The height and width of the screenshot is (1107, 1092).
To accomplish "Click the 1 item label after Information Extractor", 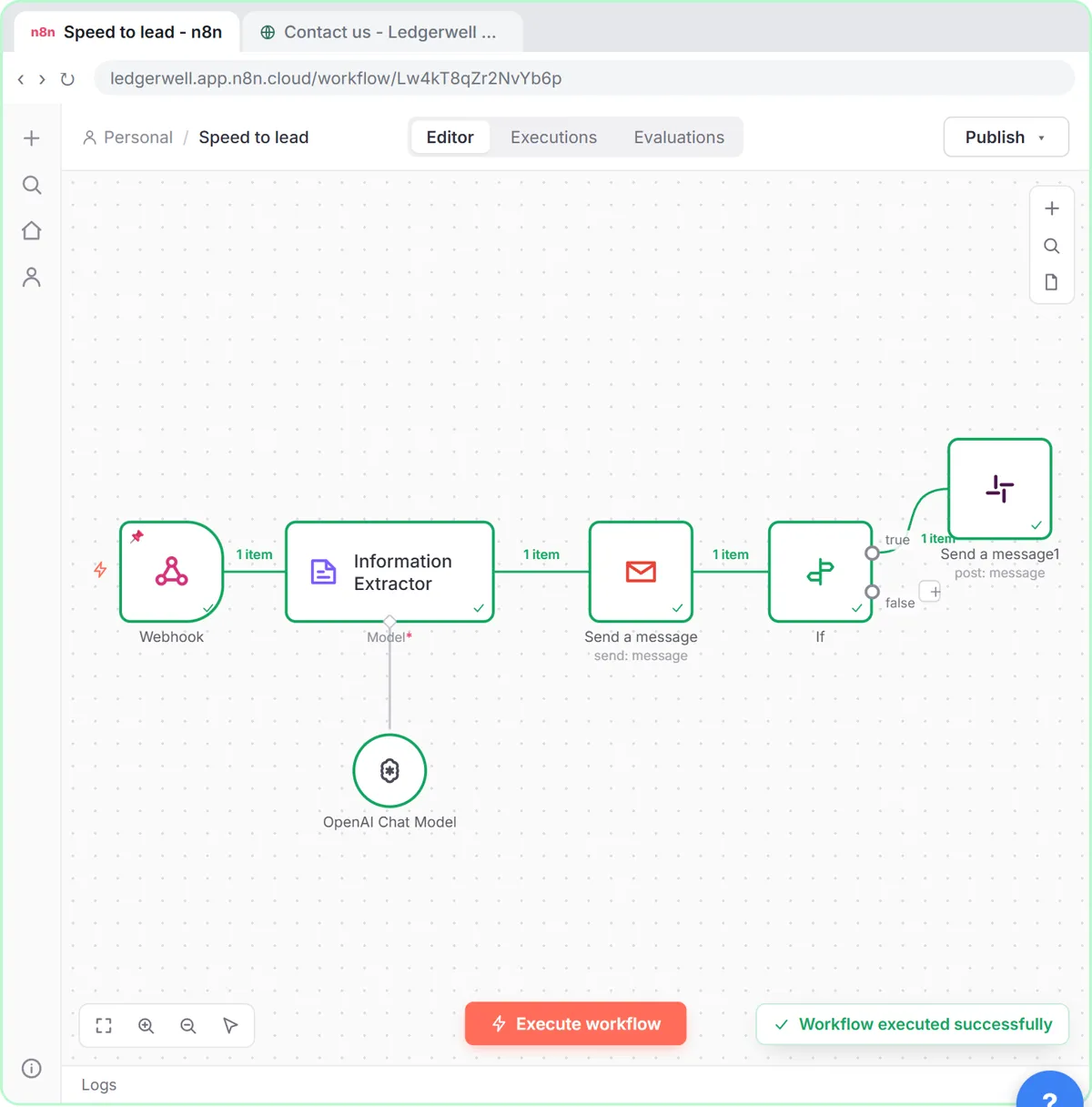I will click(x=541, y=554).
